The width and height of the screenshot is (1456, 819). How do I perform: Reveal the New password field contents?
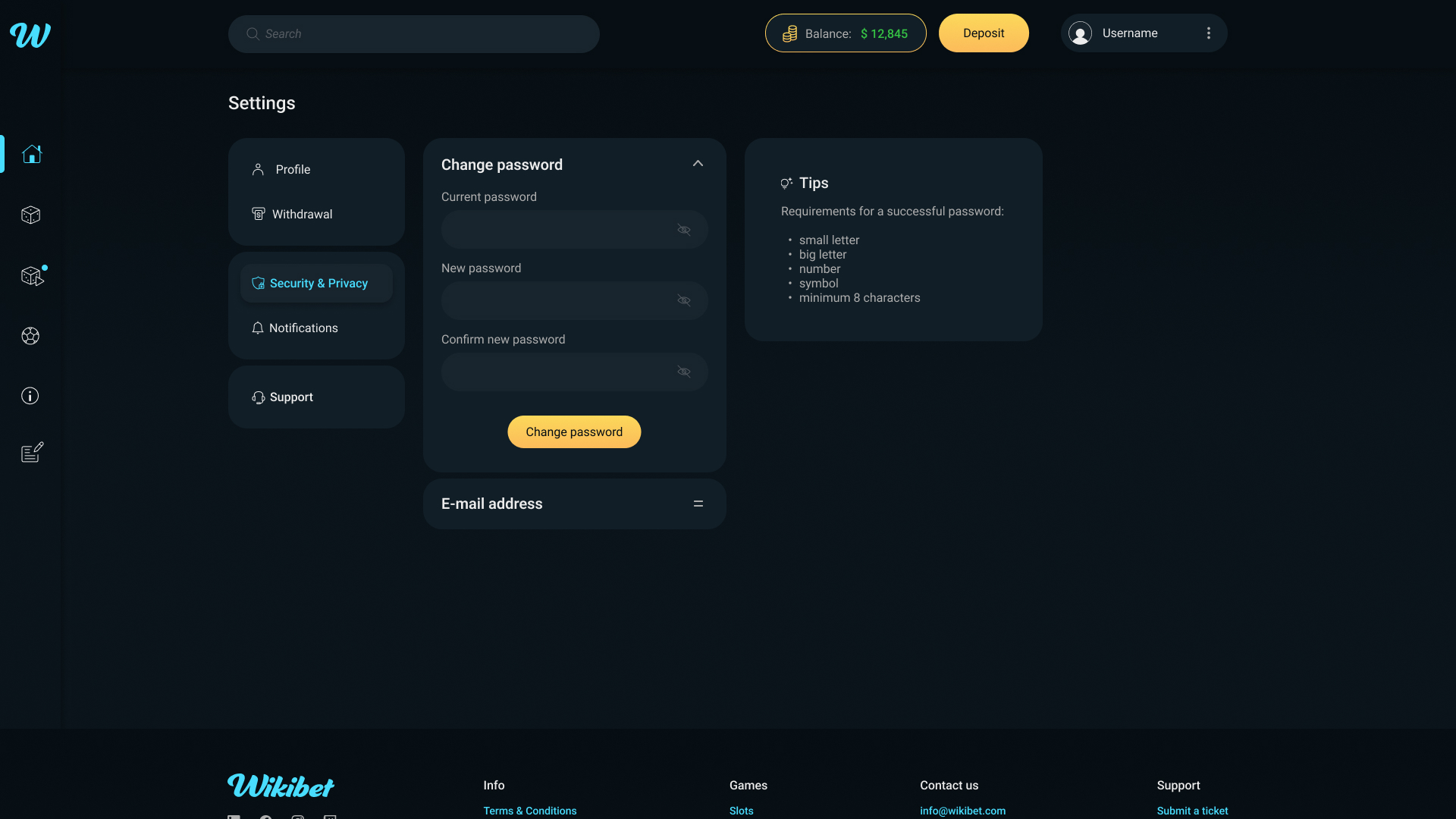(x=683, y=300)
